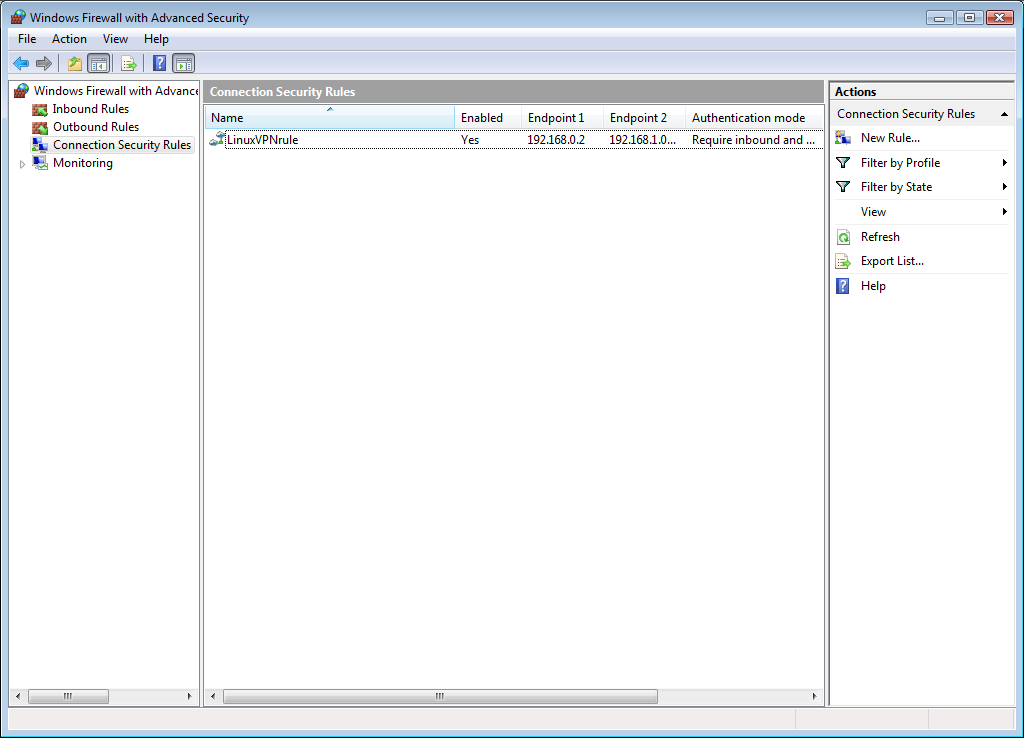Click the Export List icon in Actions pane

coord(843,261)
